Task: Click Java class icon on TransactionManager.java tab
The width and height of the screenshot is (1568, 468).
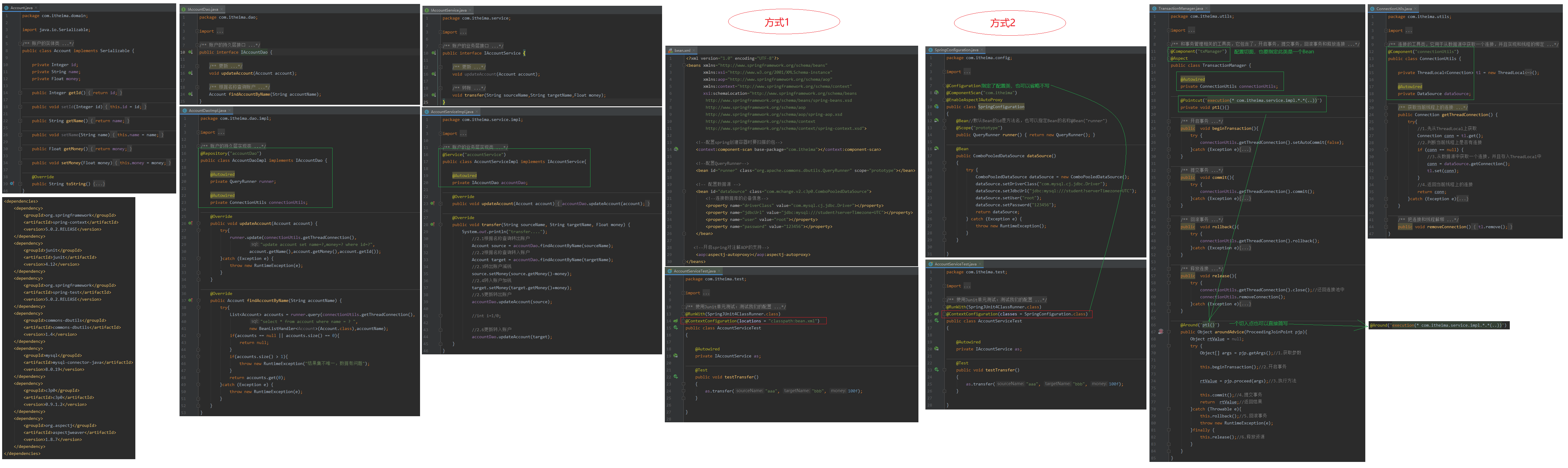Action: (x=1155, y=9)
